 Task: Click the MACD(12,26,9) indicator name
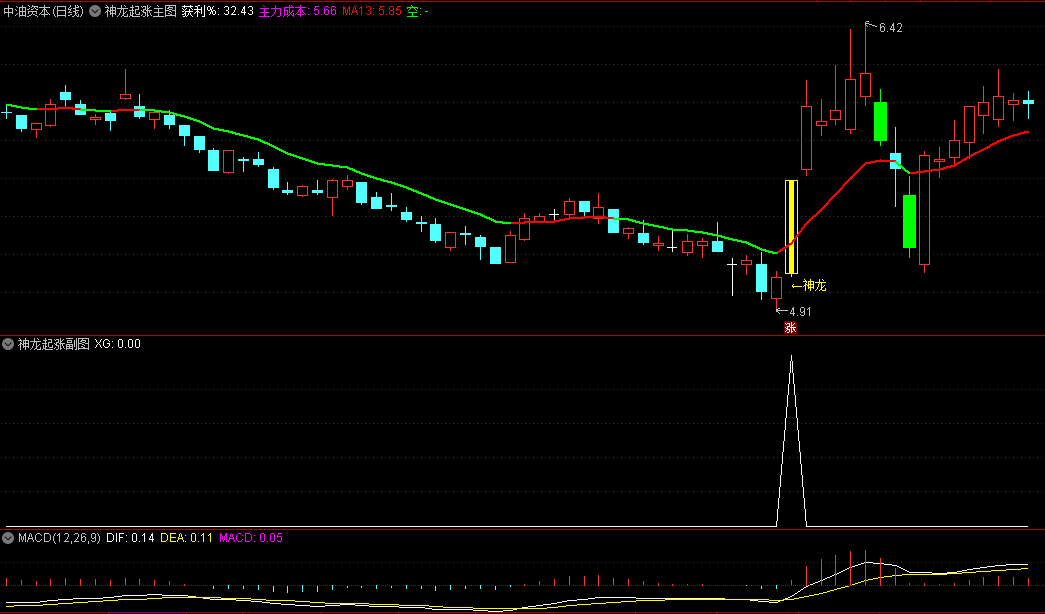pyautogui.click(x=59, y=538)
